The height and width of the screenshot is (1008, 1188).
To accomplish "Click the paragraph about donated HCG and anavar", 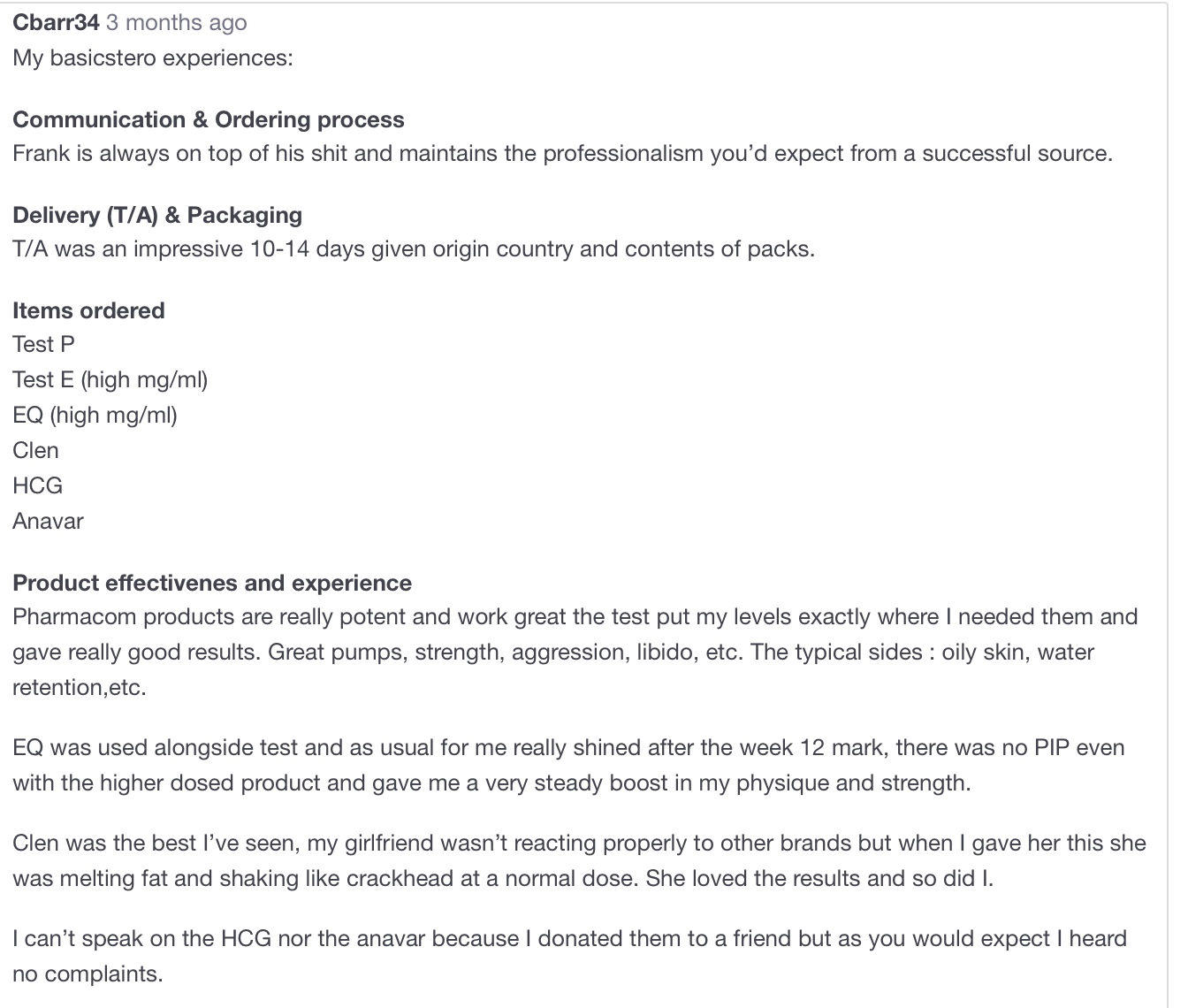I will tap(570, 957).
